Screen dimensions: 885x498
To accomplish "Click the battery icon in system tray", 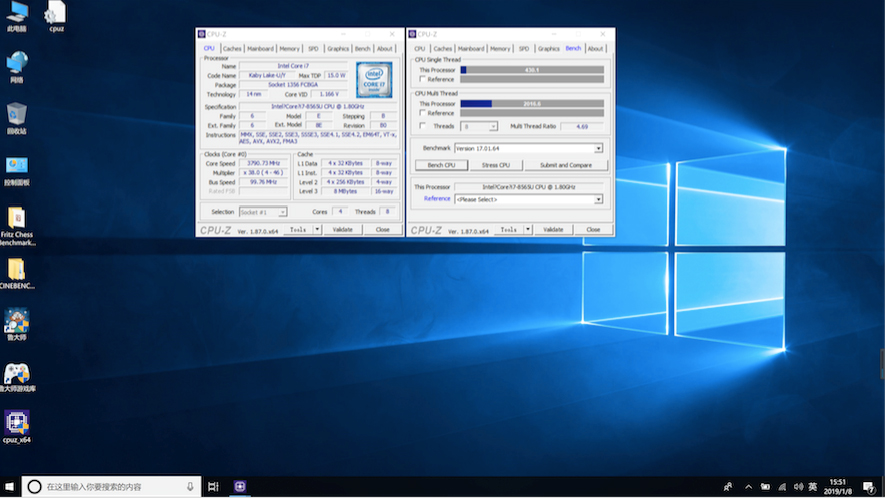I will (x=765, y=487).
